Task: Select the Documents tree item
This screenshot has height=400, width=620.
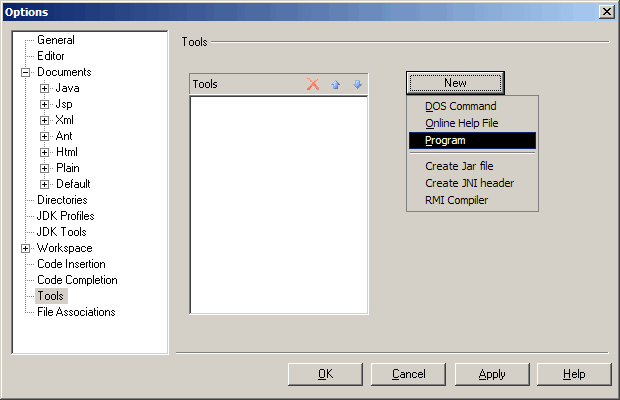Action: (x=64, y=72)
